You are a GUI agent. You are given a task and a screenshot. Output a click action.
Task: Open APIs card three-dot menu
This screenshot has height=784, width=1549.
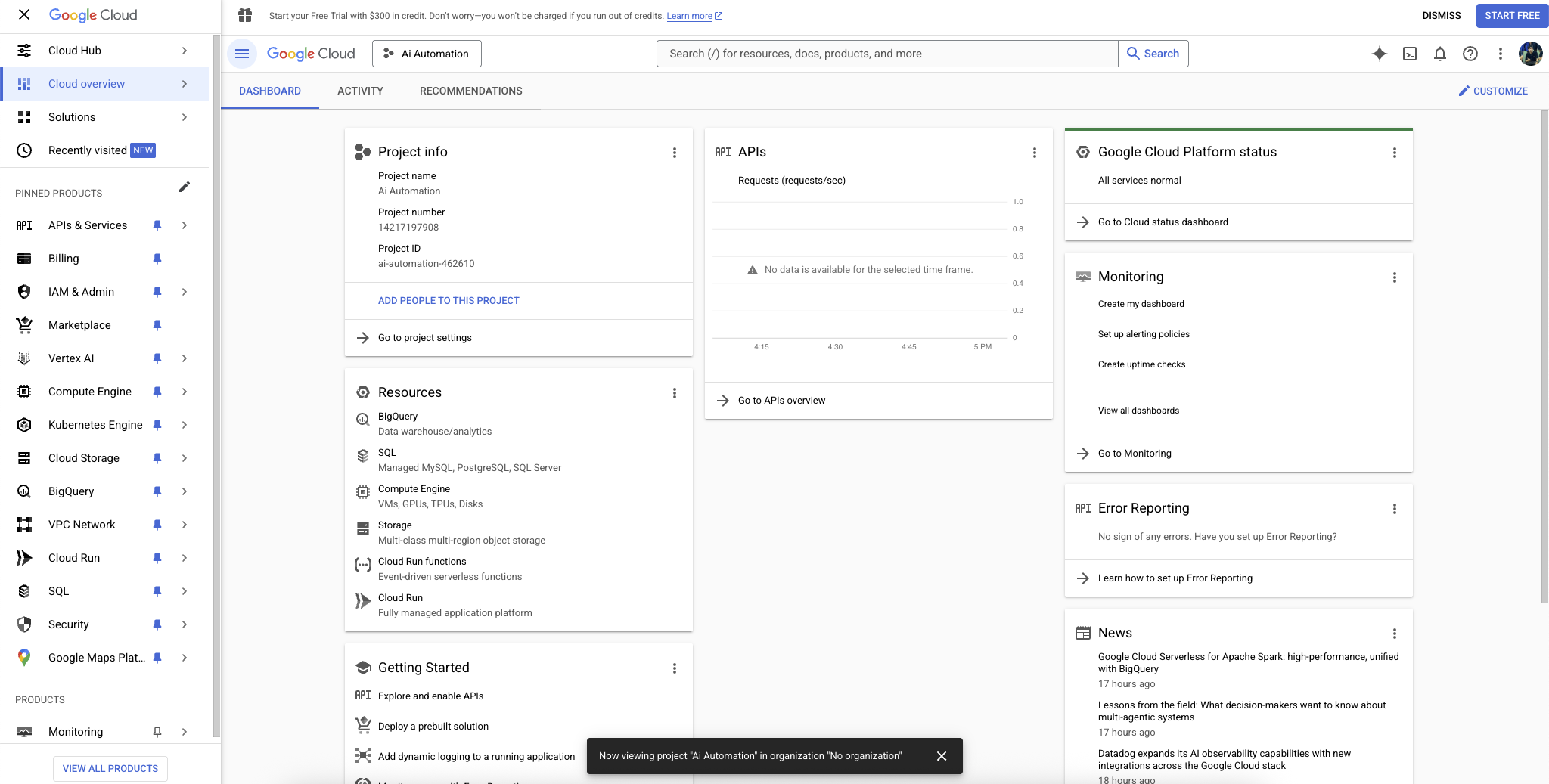pos(1035,153)
